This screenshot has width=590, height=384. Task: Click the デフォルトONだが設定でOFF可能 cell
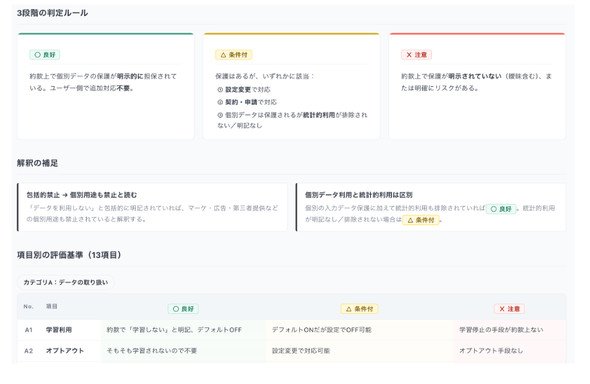[x=321, y=330]
